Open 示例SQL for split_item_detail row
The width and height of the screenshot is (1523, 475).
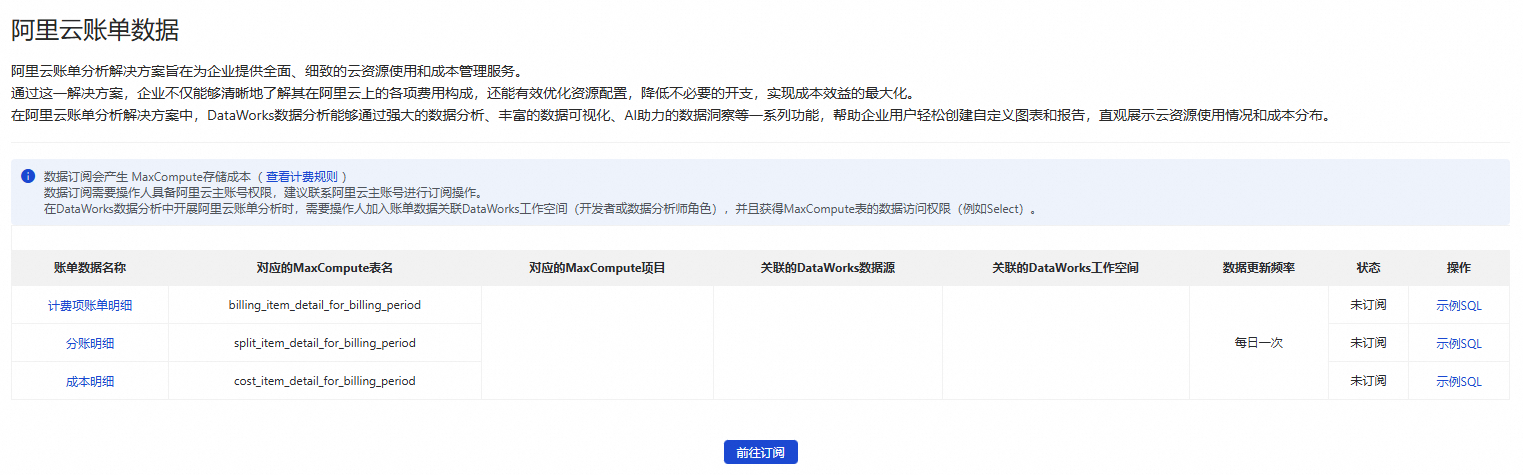[1459, 343]
